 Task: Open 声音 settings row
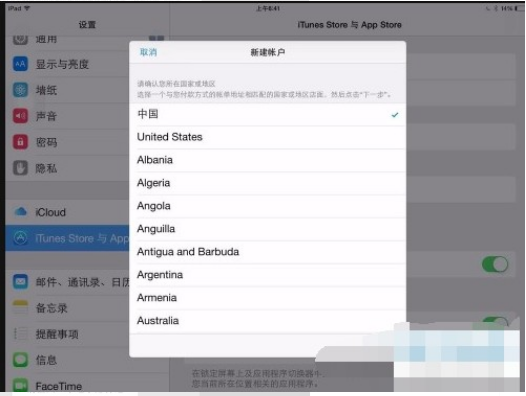tap(67, 116)
